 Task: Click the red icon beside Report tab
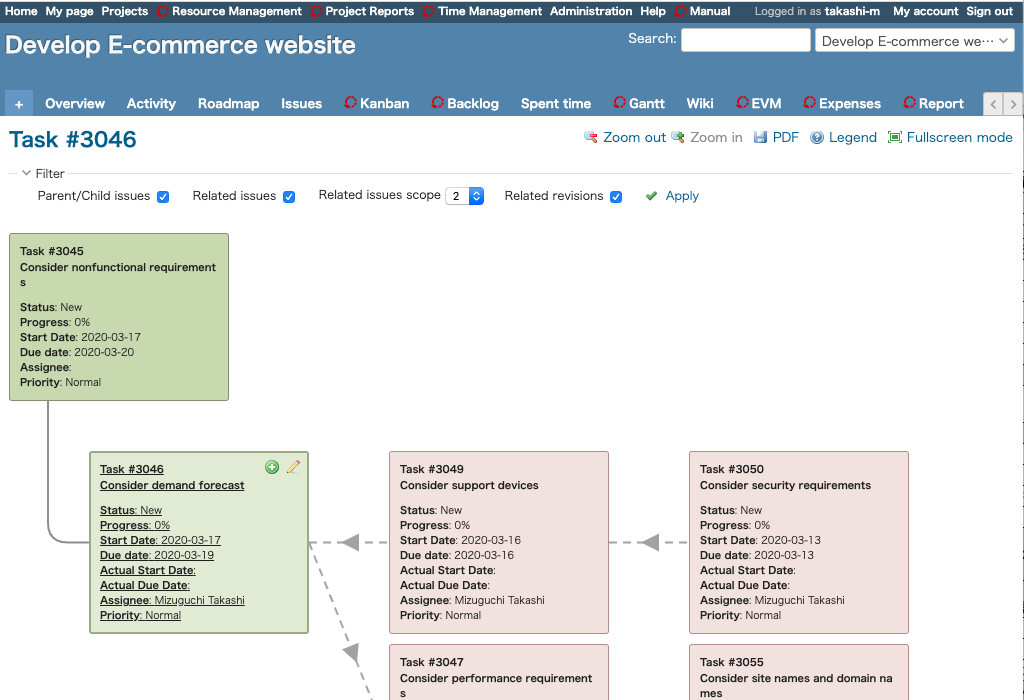910,103
